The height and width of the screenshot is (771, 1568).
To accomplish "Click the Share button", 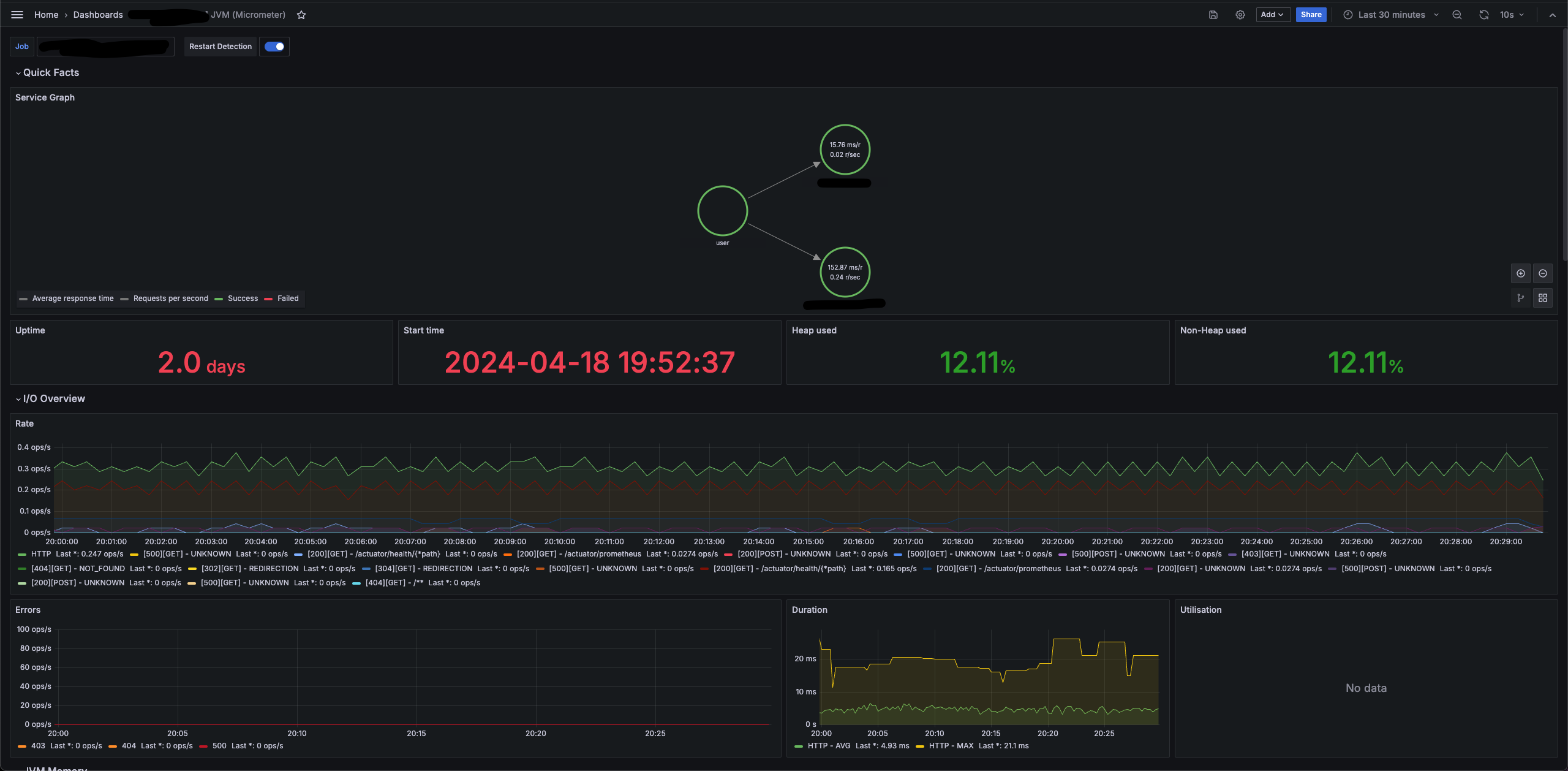I will tap(1311, 15).
